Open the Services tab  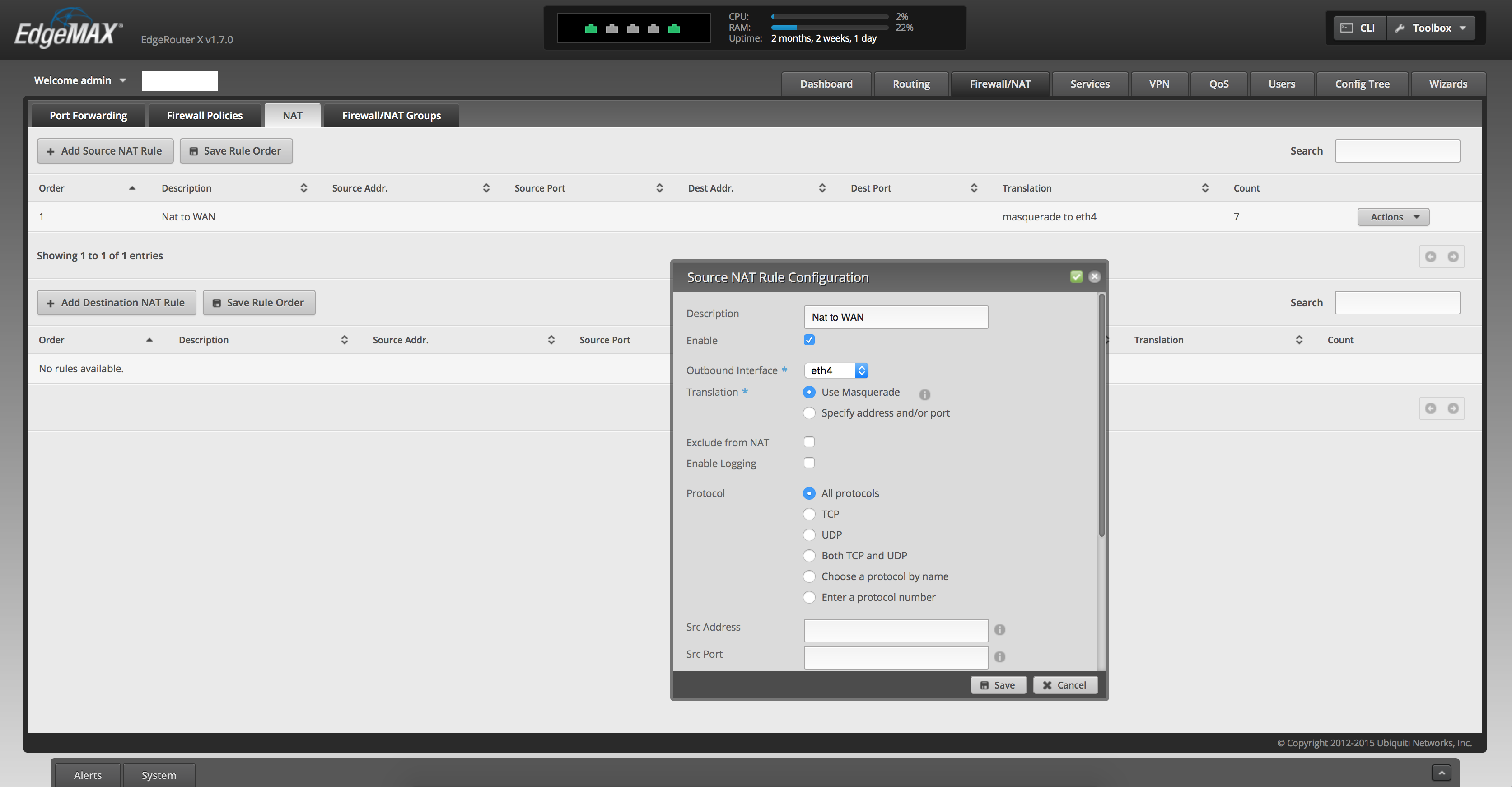1089,84
